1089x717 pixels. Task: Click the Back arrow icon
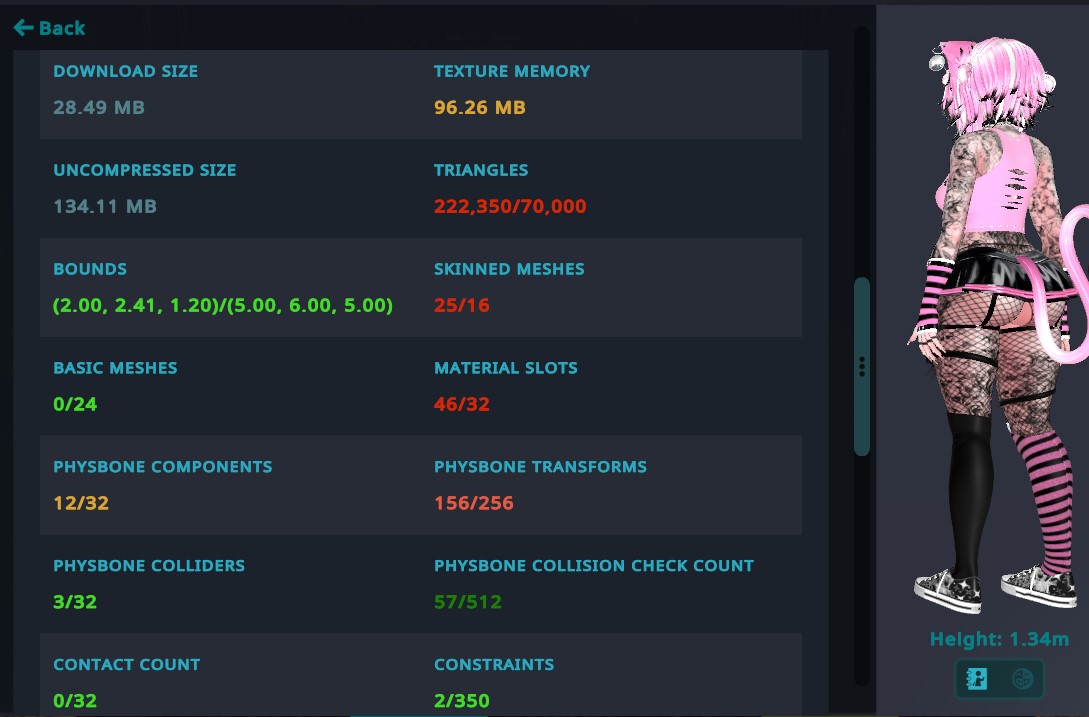click(x=24, y=28)
